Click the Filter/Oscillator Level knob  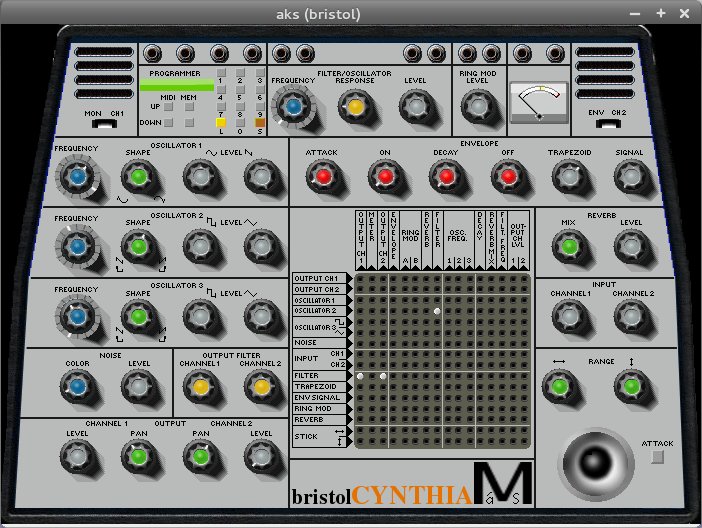pyautogui.click(x=416, y=107)
